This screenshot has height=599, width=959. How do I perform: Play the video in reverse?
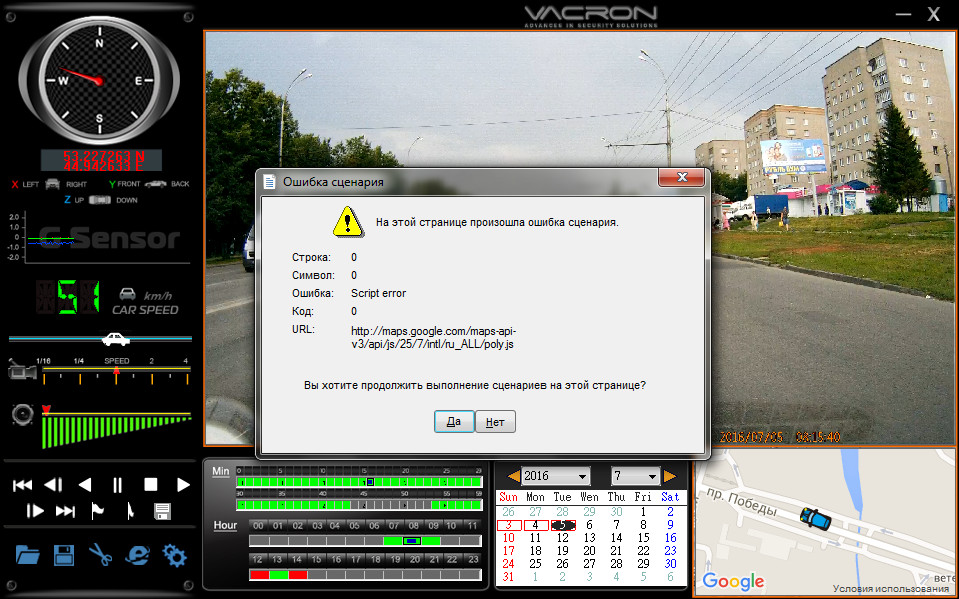pyautogui.click(x=85, y=485)
